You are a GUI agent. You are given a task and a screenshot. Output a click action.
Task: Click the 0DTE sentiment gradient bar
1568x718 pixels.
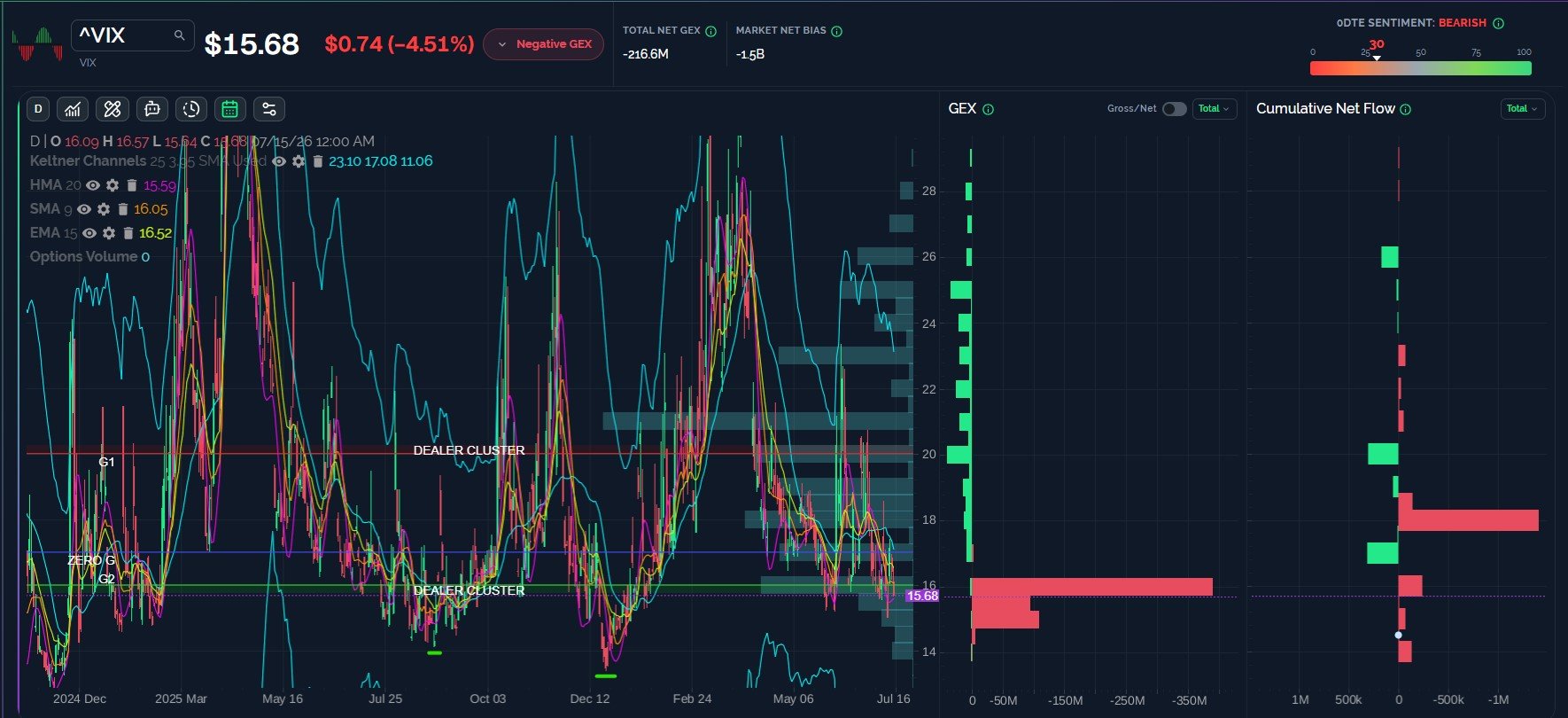click(1420, 68)
